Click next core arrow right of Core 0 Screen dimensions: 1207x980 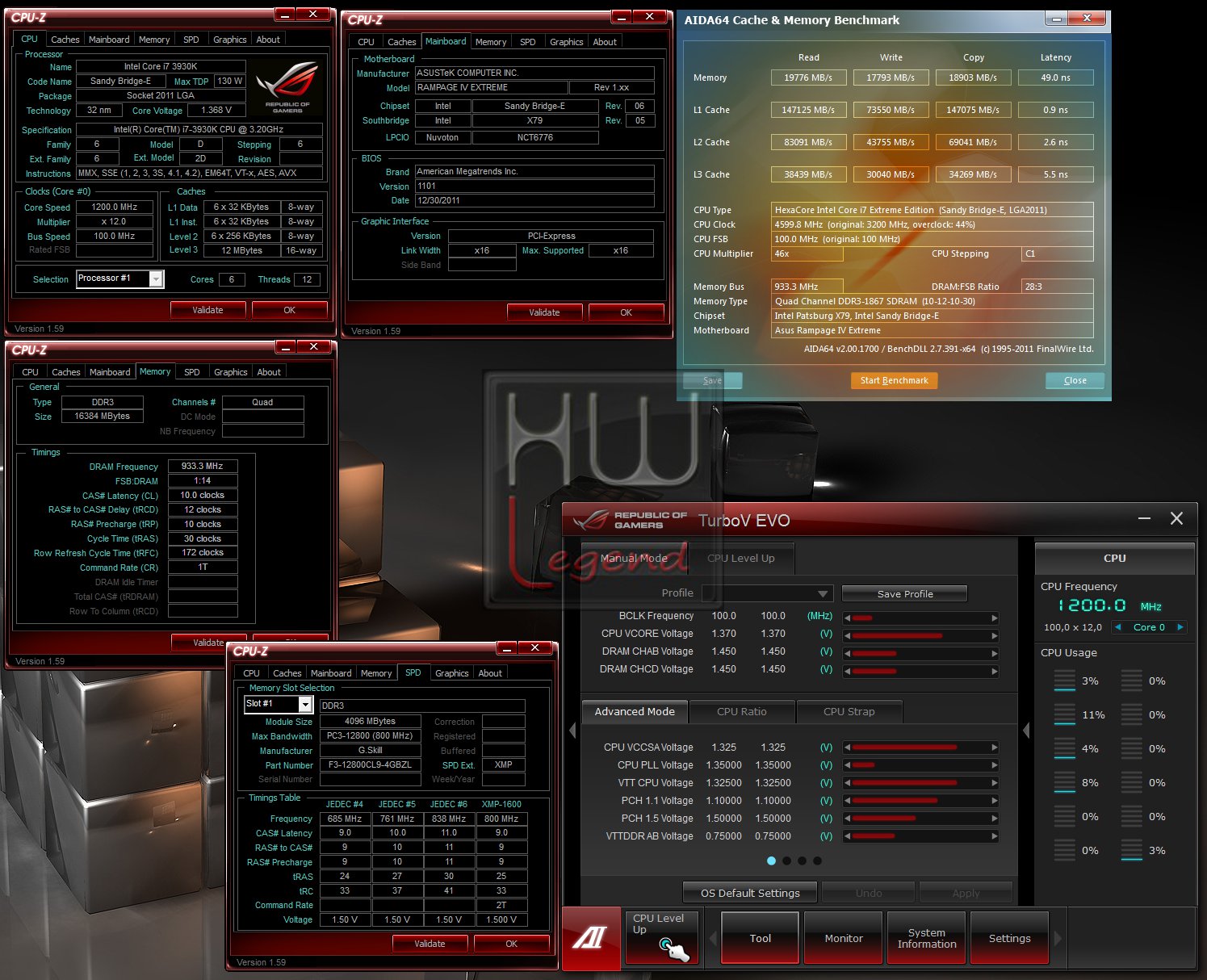[1180, 627]
